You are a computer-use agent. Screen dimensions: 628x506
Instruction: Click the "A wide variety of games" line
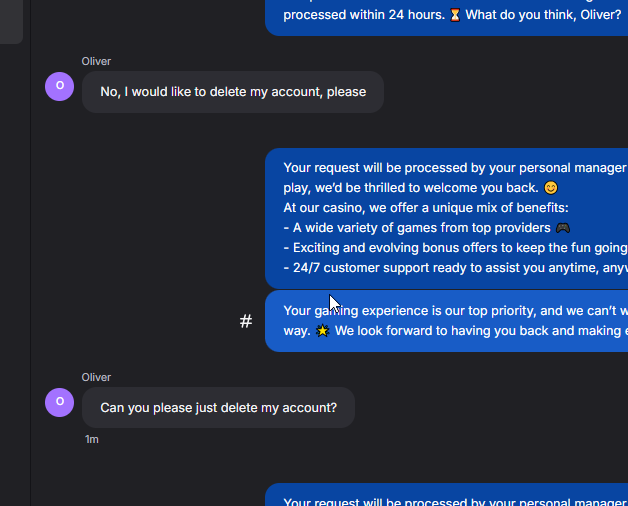[418, 228]
